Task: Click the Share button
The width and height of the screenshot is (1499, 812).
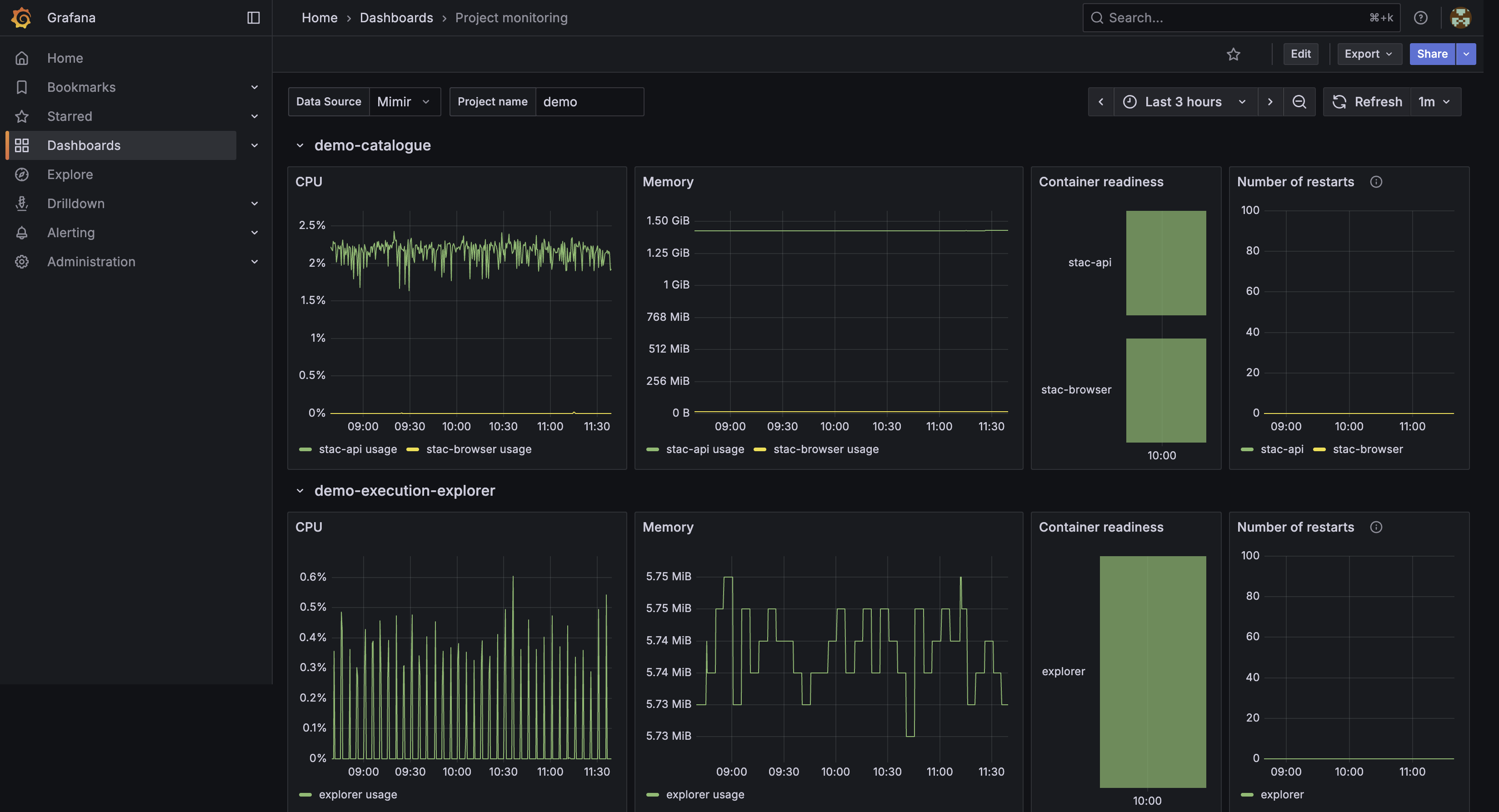Action: click(x=1432, y=54)
